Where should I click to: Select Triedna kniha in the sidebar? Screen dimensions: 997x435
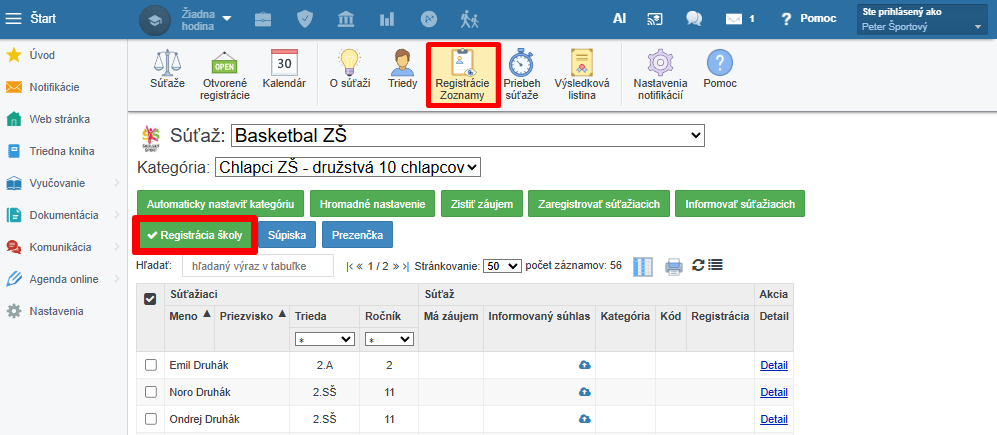pyautogui.click(x=62, y=151)
